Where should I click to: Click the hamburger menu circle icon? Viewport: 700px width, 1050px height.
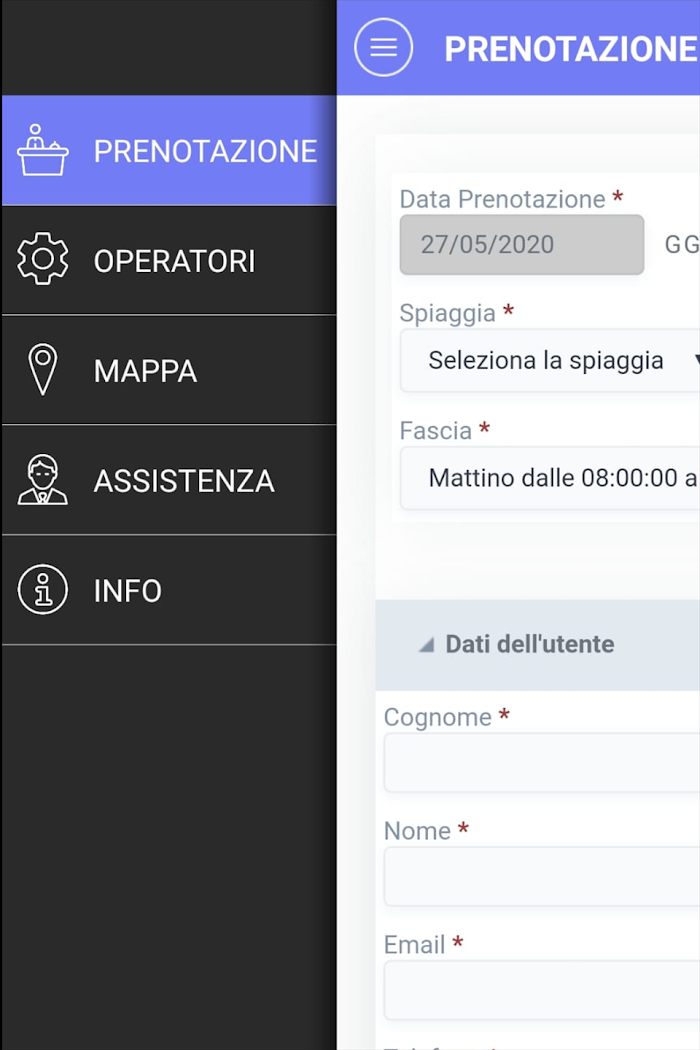tap(383, 48)
